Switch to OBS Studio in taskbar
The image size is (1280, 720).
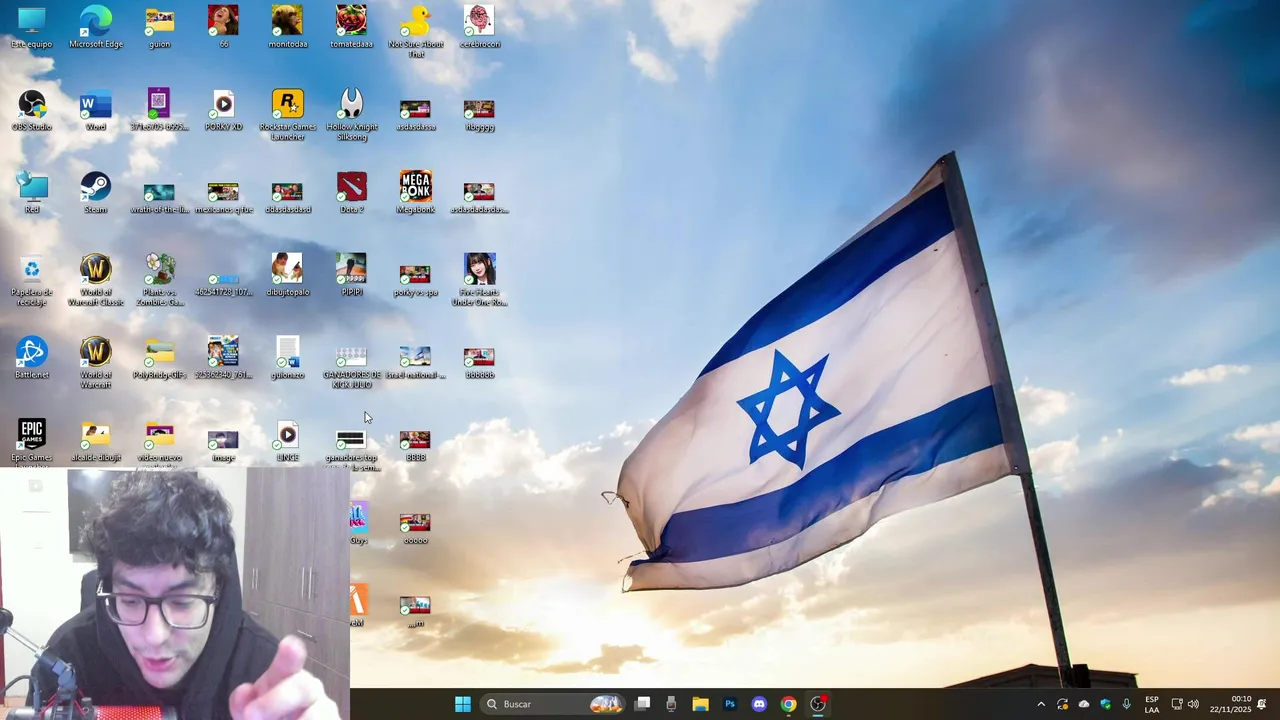click(818, 704)
